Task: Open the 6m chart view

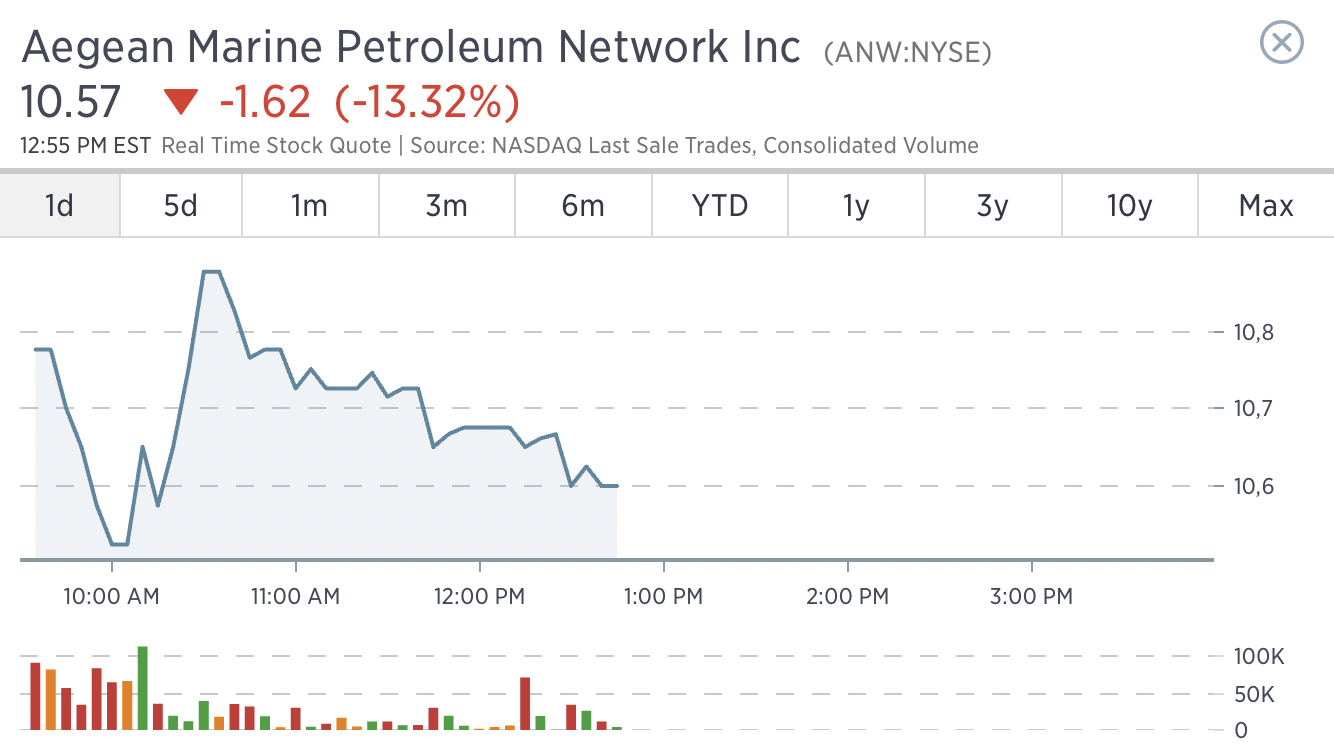Action: 583,205
